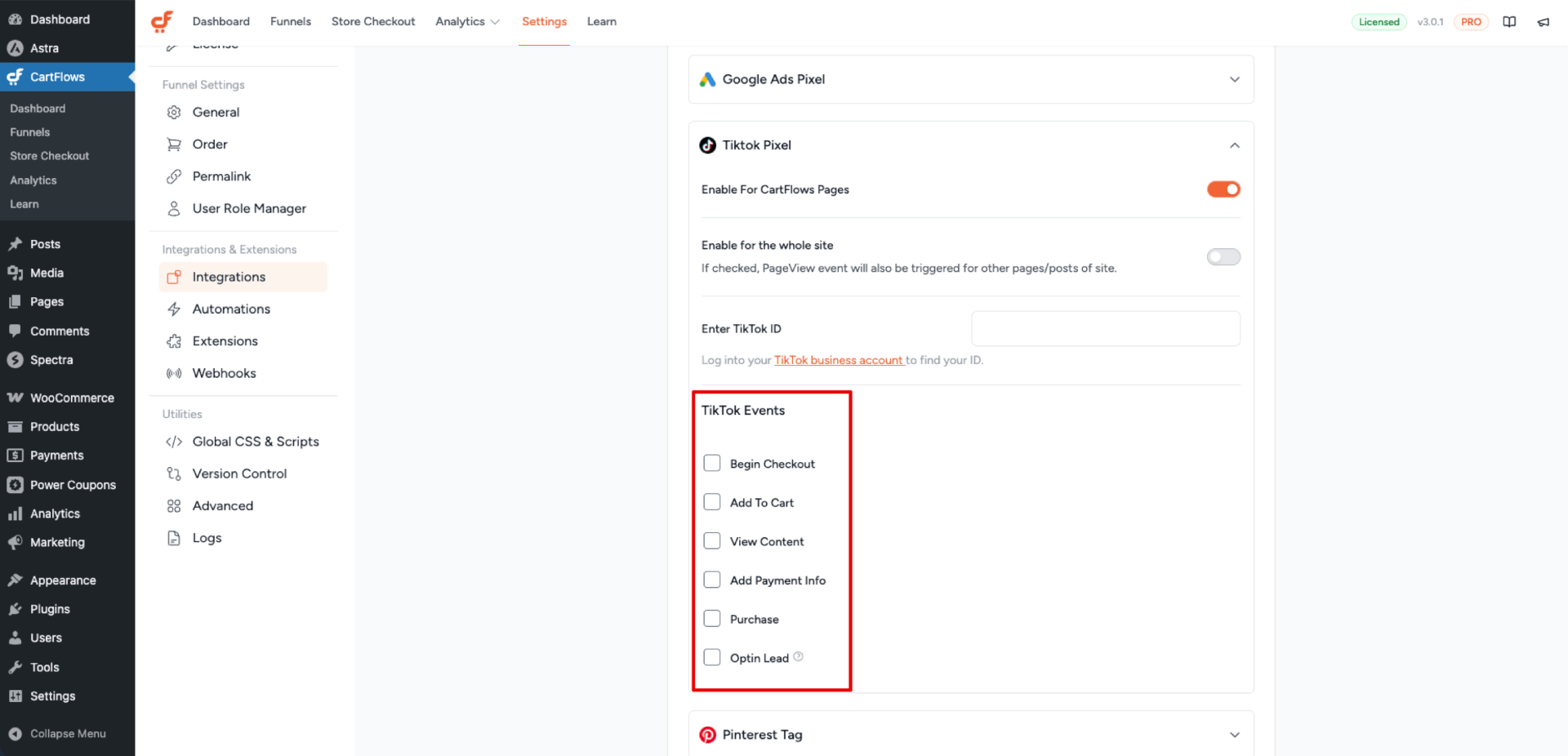
Task: Click the Comments bubble sidebar icon
Action: (x=15, y=331)
